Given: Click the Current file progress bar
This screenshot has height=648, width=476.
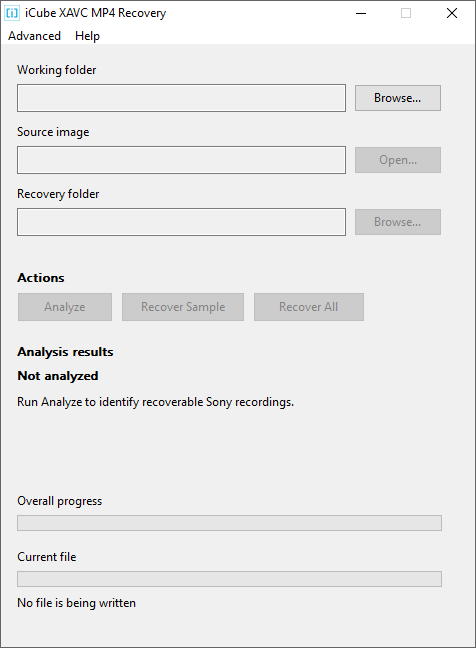Looking at the screenshot, I should pyautogui.click(x=229, y=579).
